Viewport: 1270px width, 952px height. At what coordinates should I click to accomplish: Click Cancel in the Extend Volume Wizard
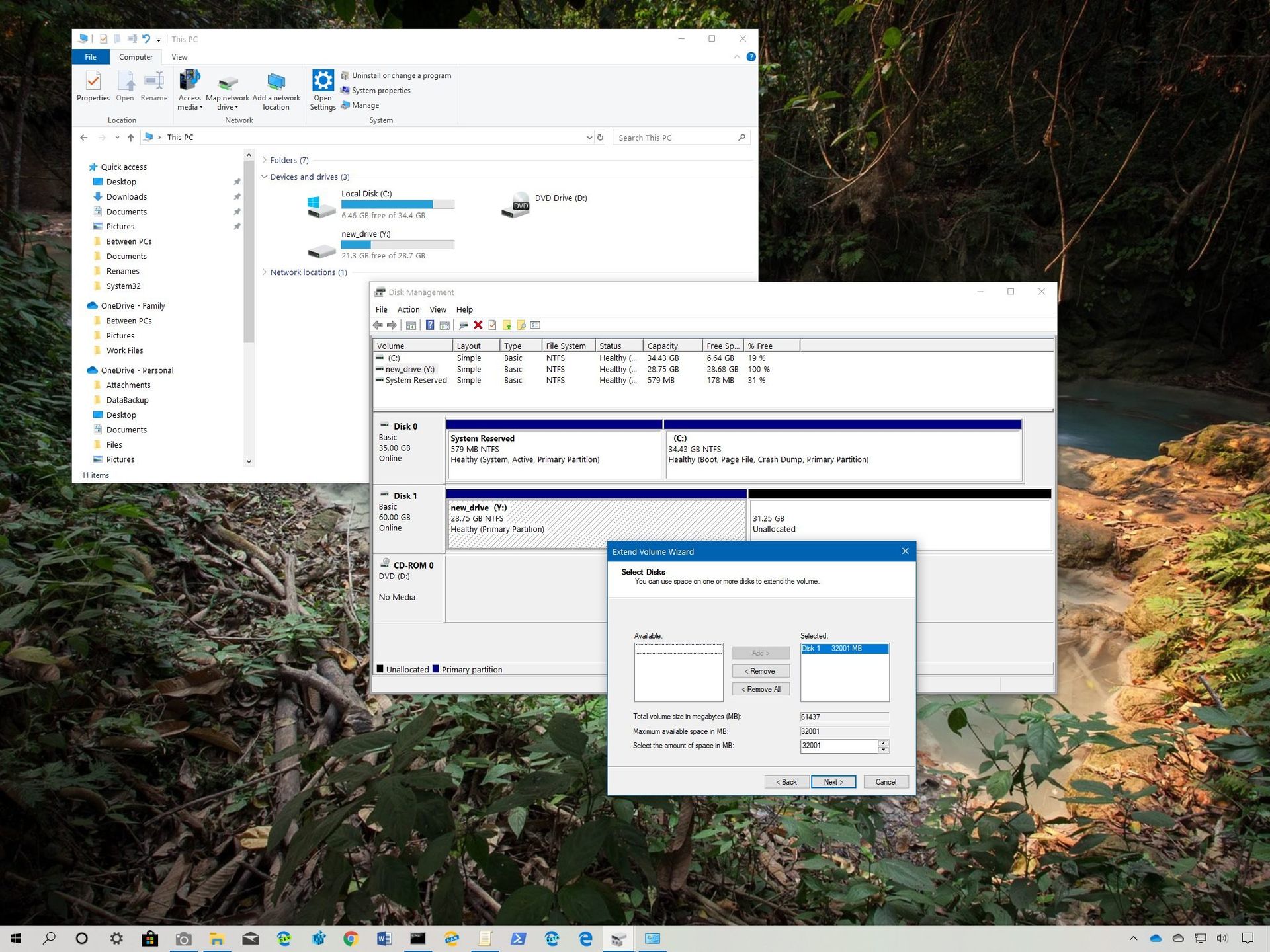886,781
